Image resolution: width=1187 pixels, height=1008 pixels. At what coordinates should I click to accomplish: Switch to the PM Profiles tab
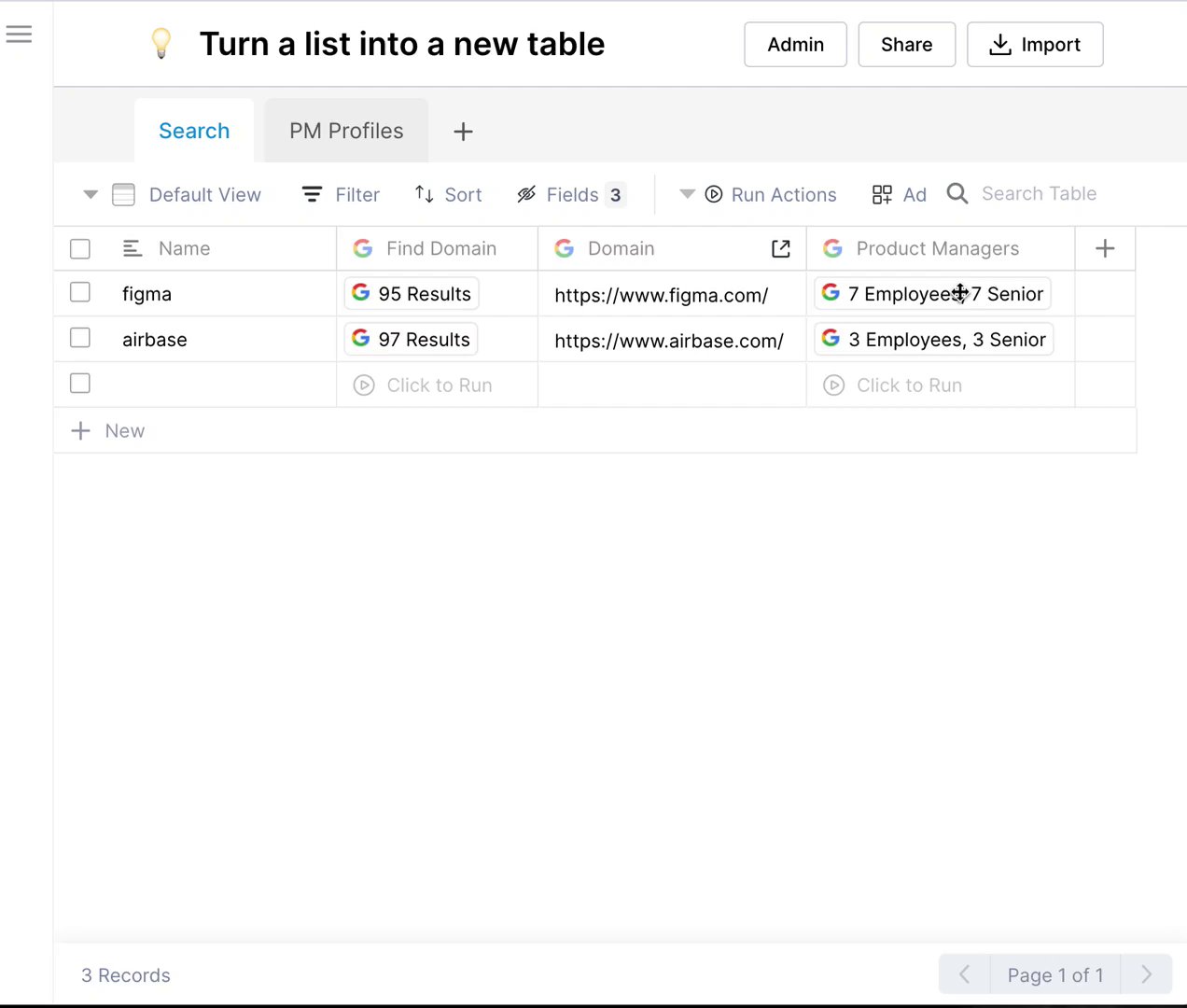pos(346,131)
